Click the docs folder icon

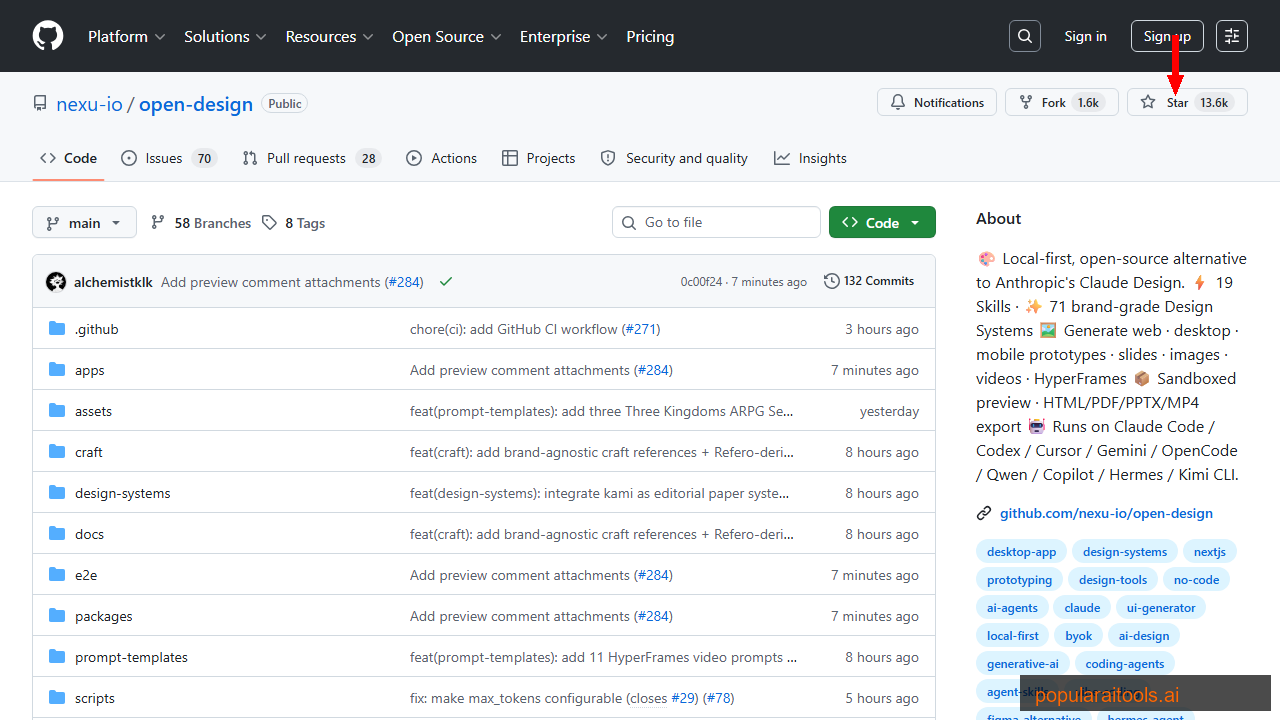tap(57, 534)
